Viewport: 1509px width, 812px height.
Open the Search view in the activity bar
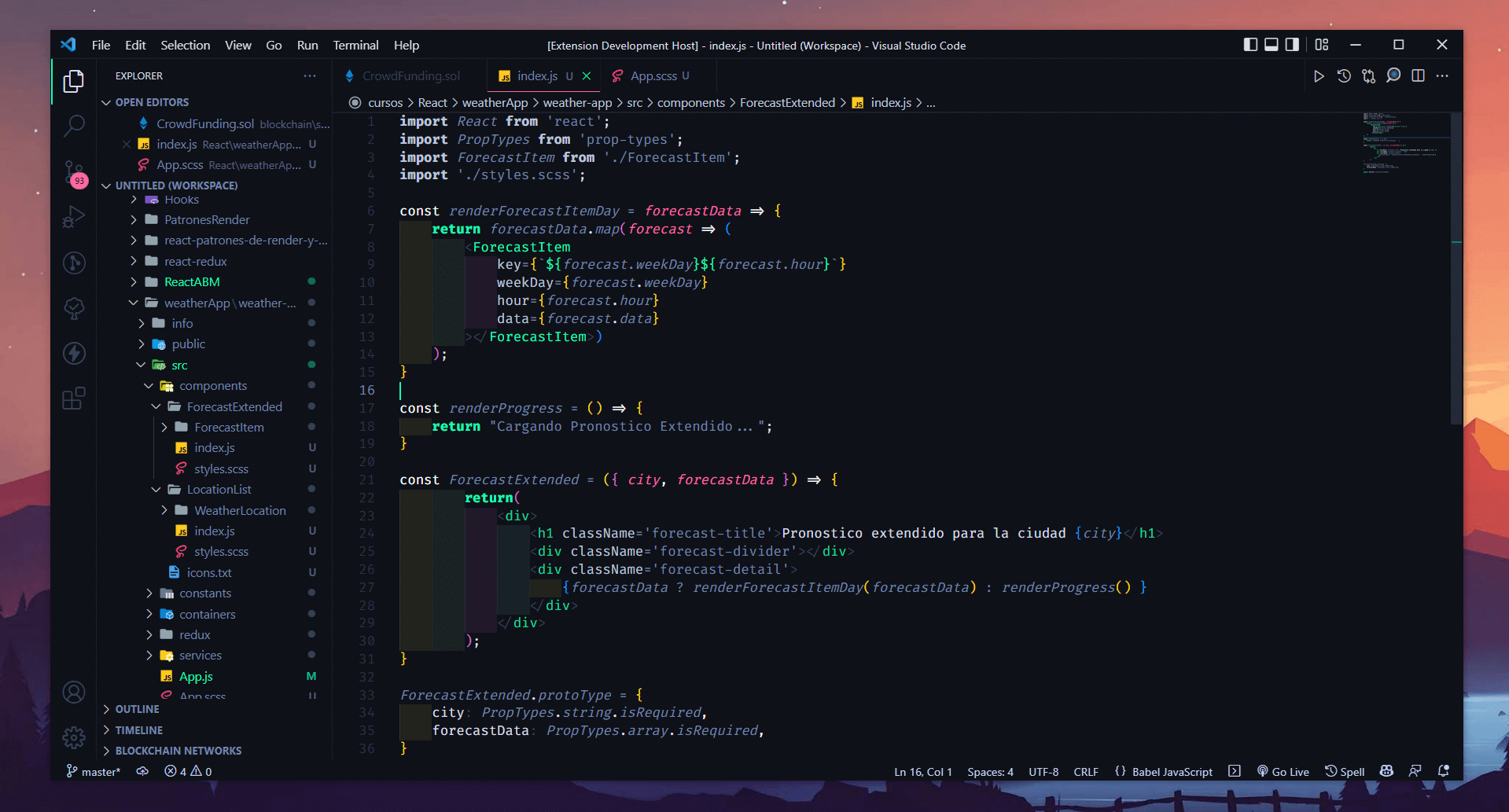pos(74,125)
